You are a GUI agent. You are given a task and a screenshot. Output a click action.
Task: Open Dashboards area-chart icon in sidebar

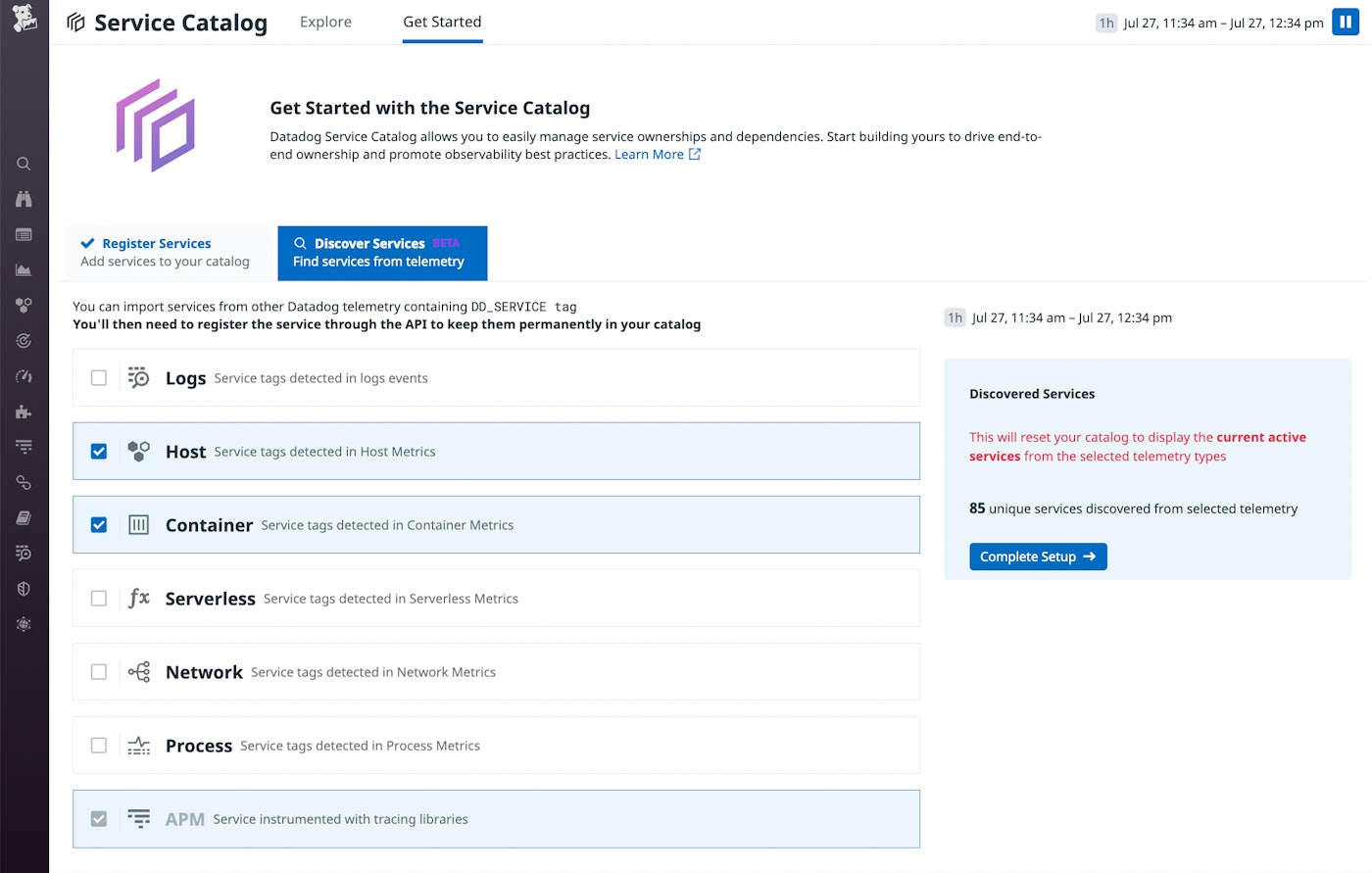[24, 269]
